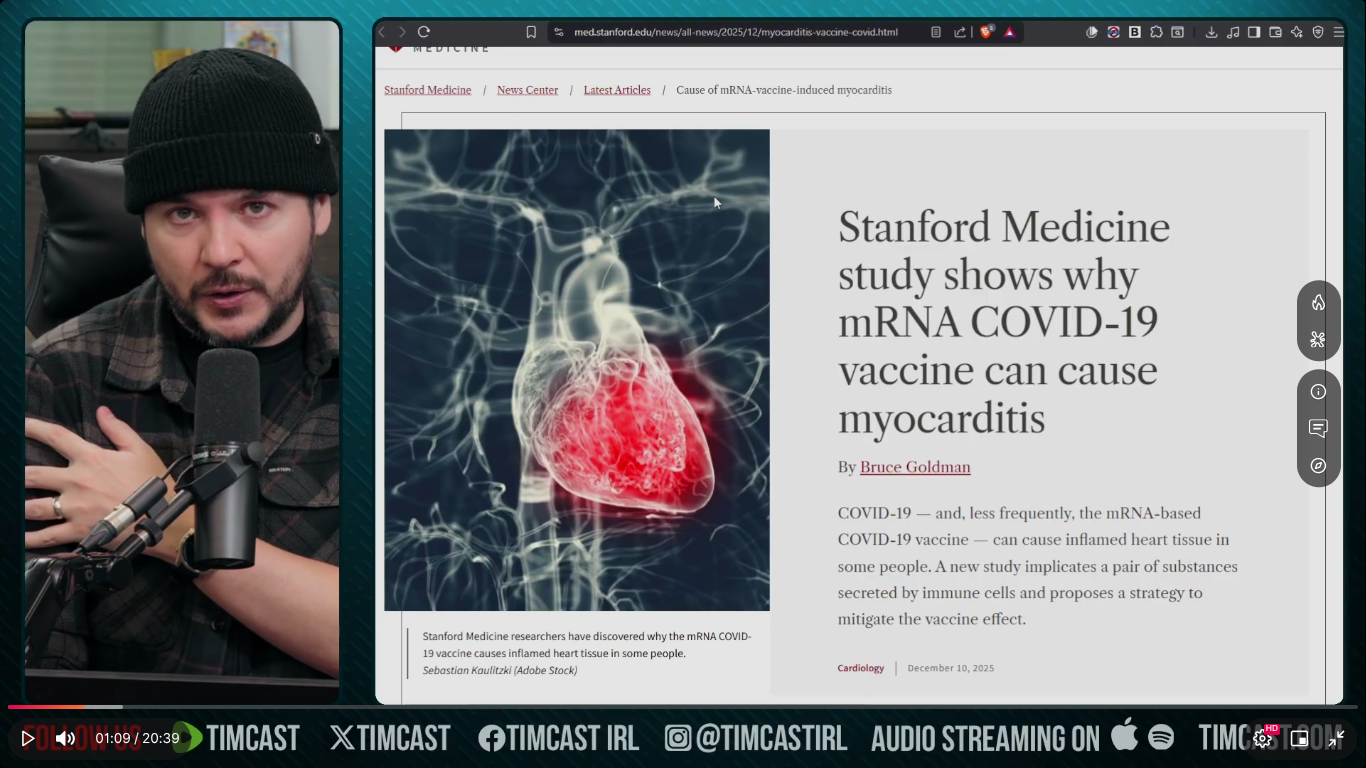Viewport: 1366px width, 768px height.
Task: Open the Stanford Medicine breadcrumb link
Action: [x=428, y=90]
